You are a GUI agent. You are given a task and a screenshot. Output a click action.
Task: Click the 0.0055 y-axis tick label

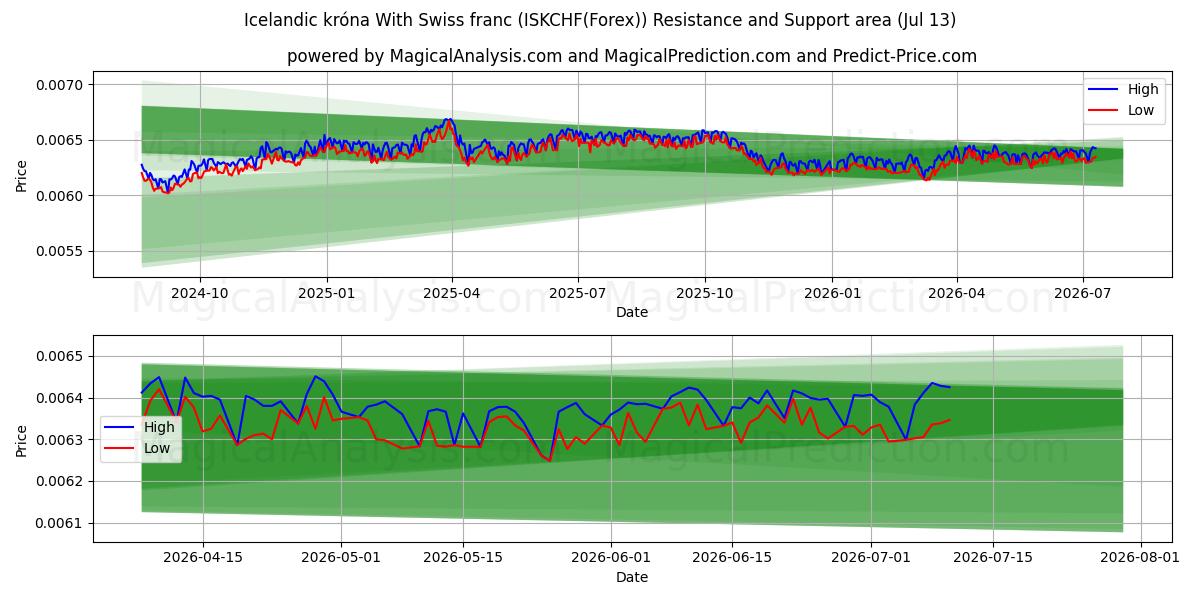tap(60, 251)
